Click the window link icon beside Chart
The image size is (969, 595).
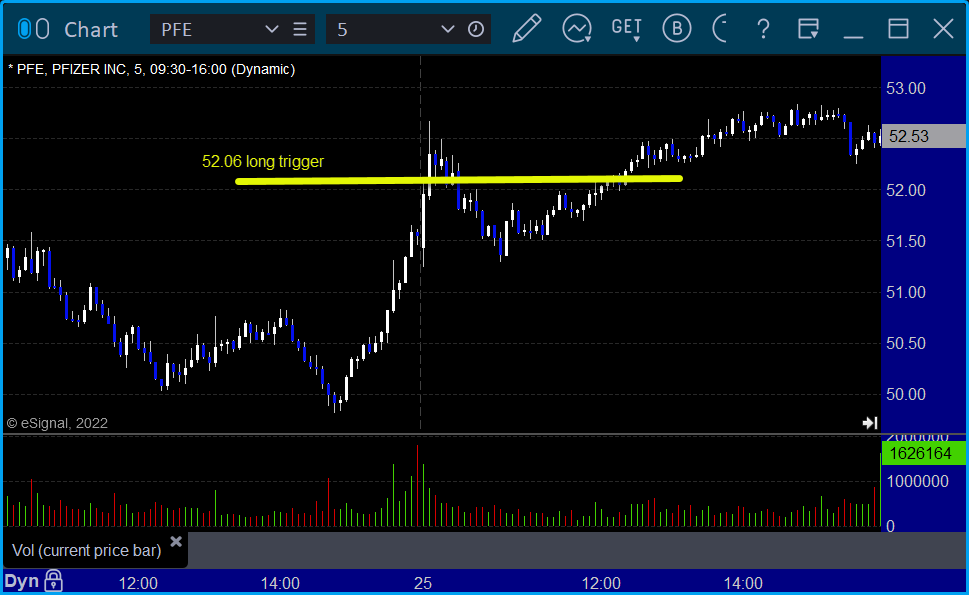(x=33, y=29)
